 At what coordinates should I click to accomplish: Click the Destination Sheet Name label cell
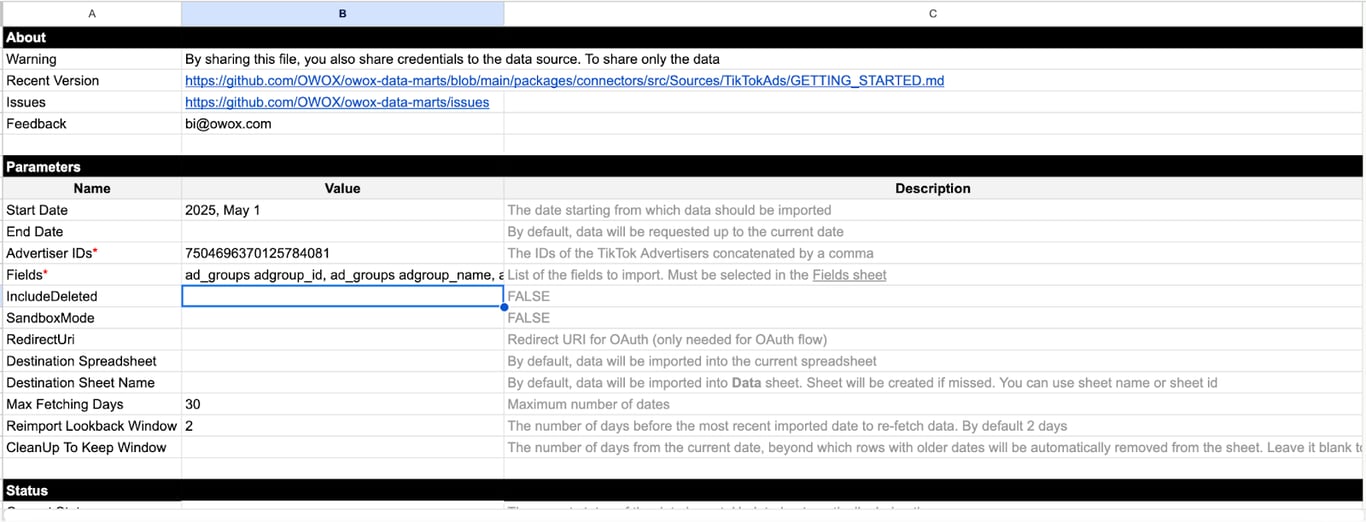92,383
